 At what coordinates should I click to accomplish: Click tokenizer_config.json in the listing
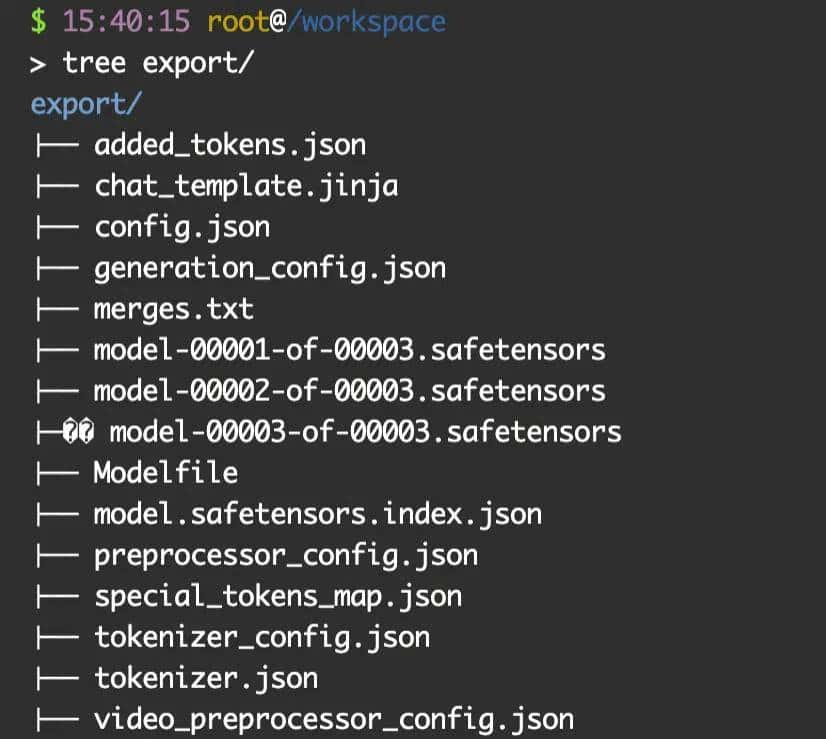[x=262, y=637]
